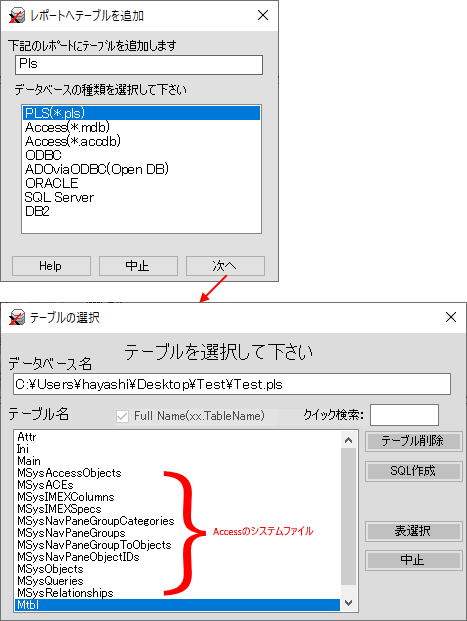
Task: Click the 次へ button
Action: tap(225, 266)
